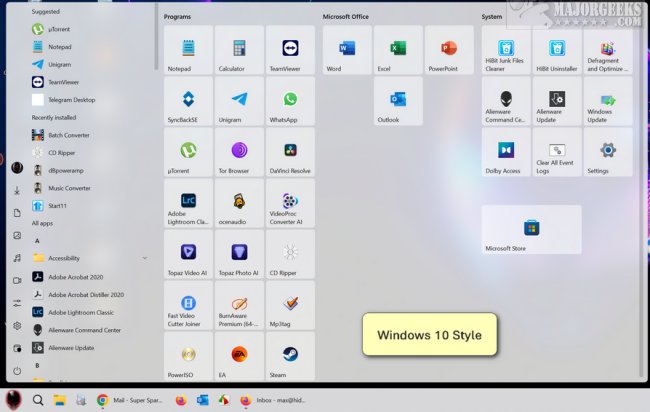Open the CD Ripper tile in Programs
This screenshot has width=650, height=412.
click(290, 254)
